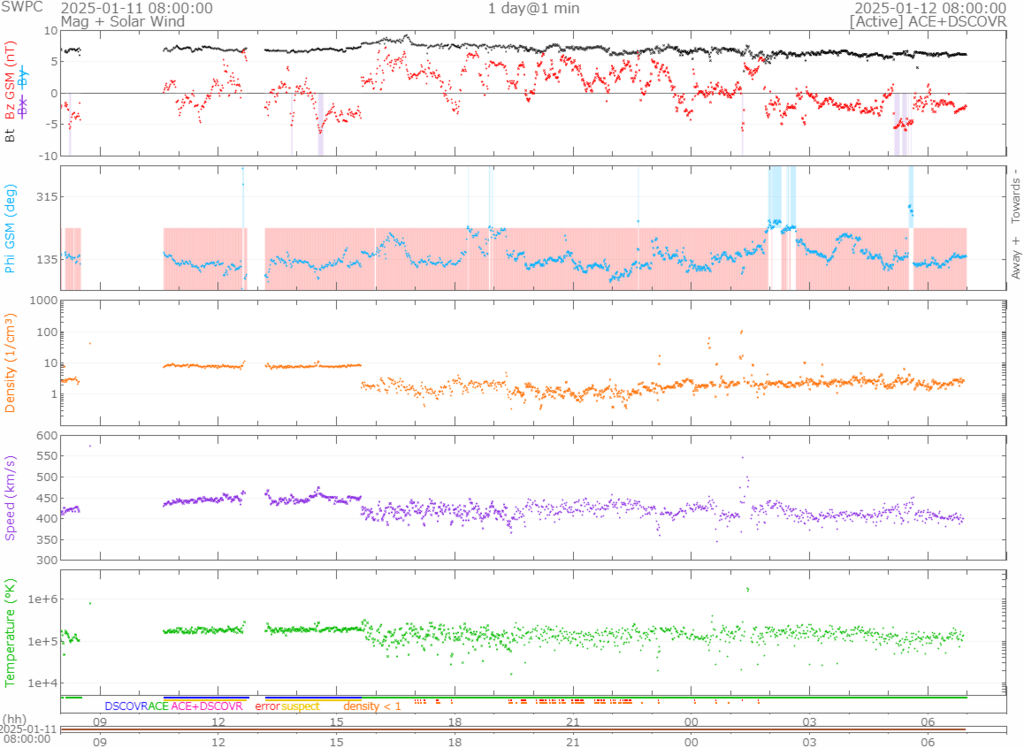The height and width of the screenshot is (748, 1024).
Task: Click the blue DSCOVR source legend entry
Action: 125,707
